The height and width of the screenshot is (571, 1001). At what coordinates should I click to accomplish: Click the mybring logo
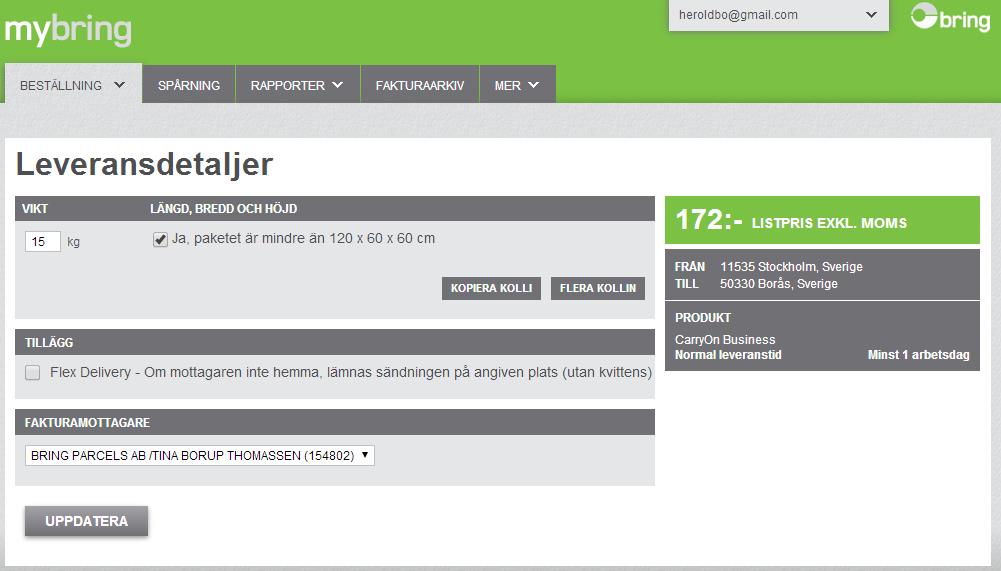click(x=68, y=30)
